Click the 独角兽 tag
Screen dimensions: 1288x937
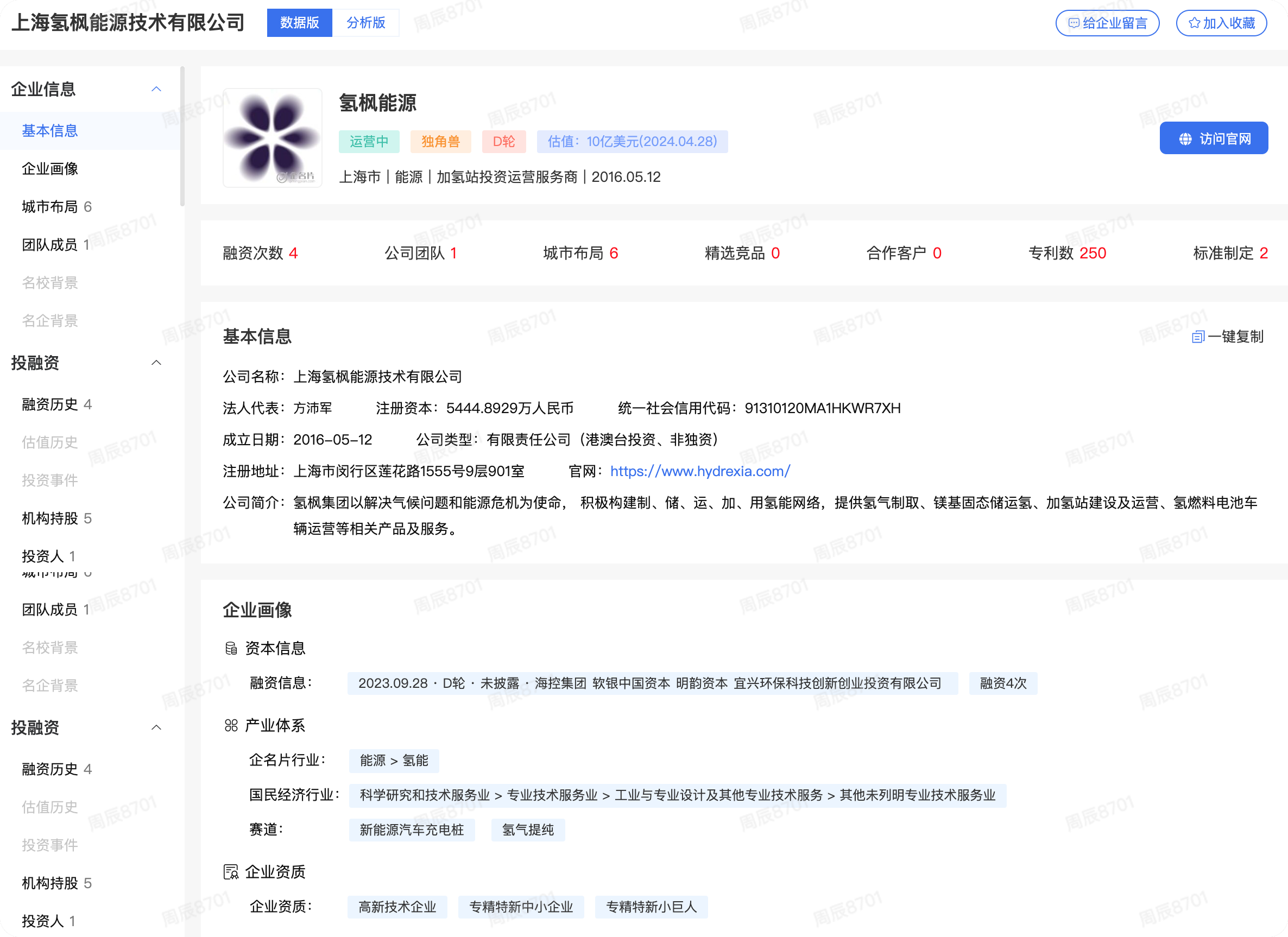click(441, 141)
